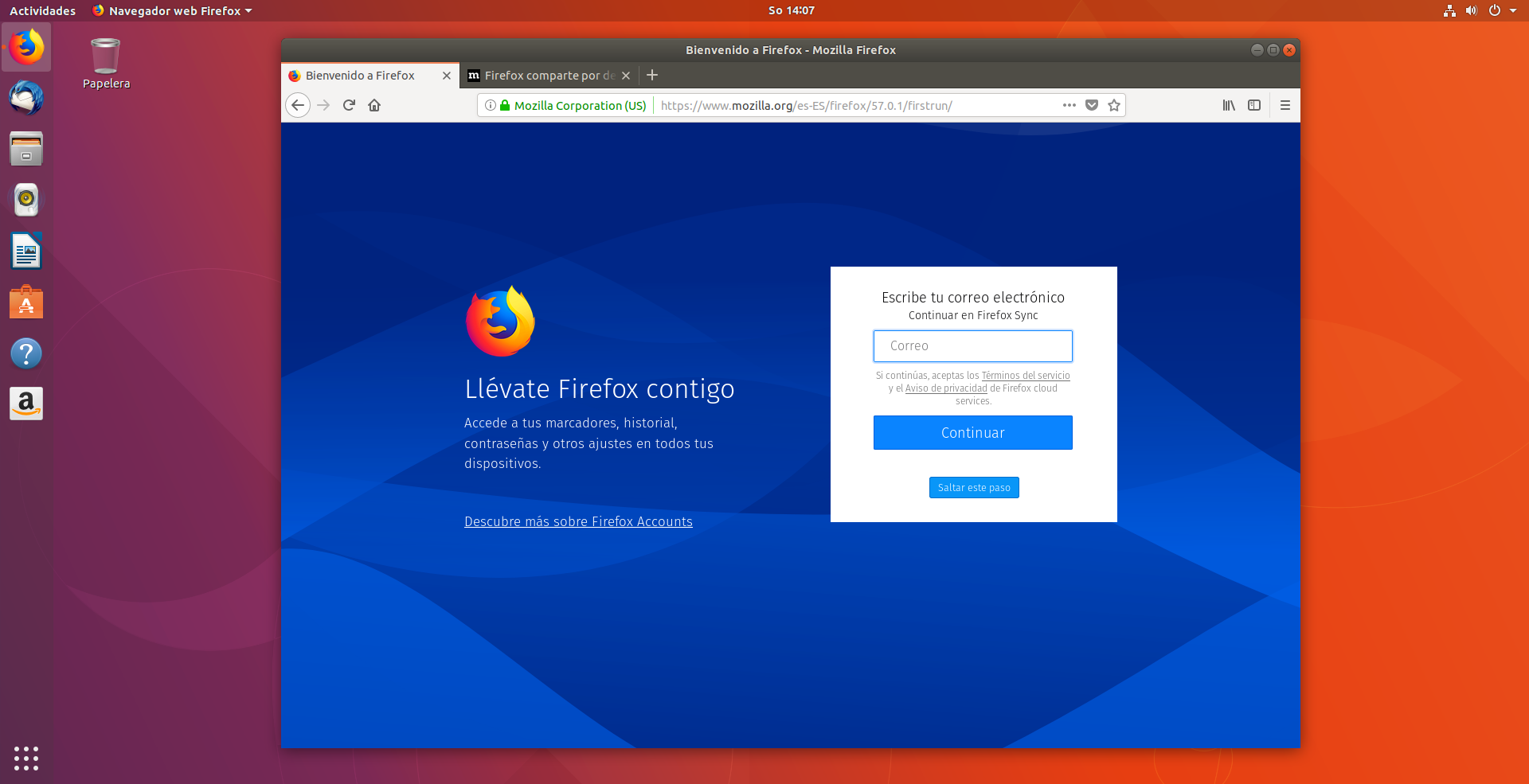The height and width of the screenshot is (784, 1529).
Task: Open the Firefox home page icon
Action: pos(374,105)
